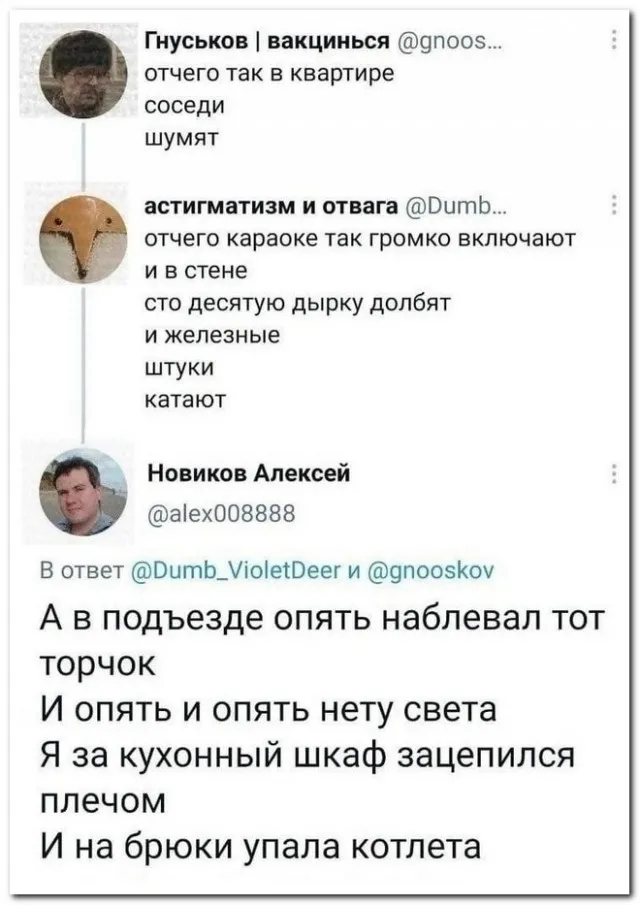Open the three-dot menu on Новиков Алексей's tweet
This screenshot has height=905, width=640.
point(612,474)
